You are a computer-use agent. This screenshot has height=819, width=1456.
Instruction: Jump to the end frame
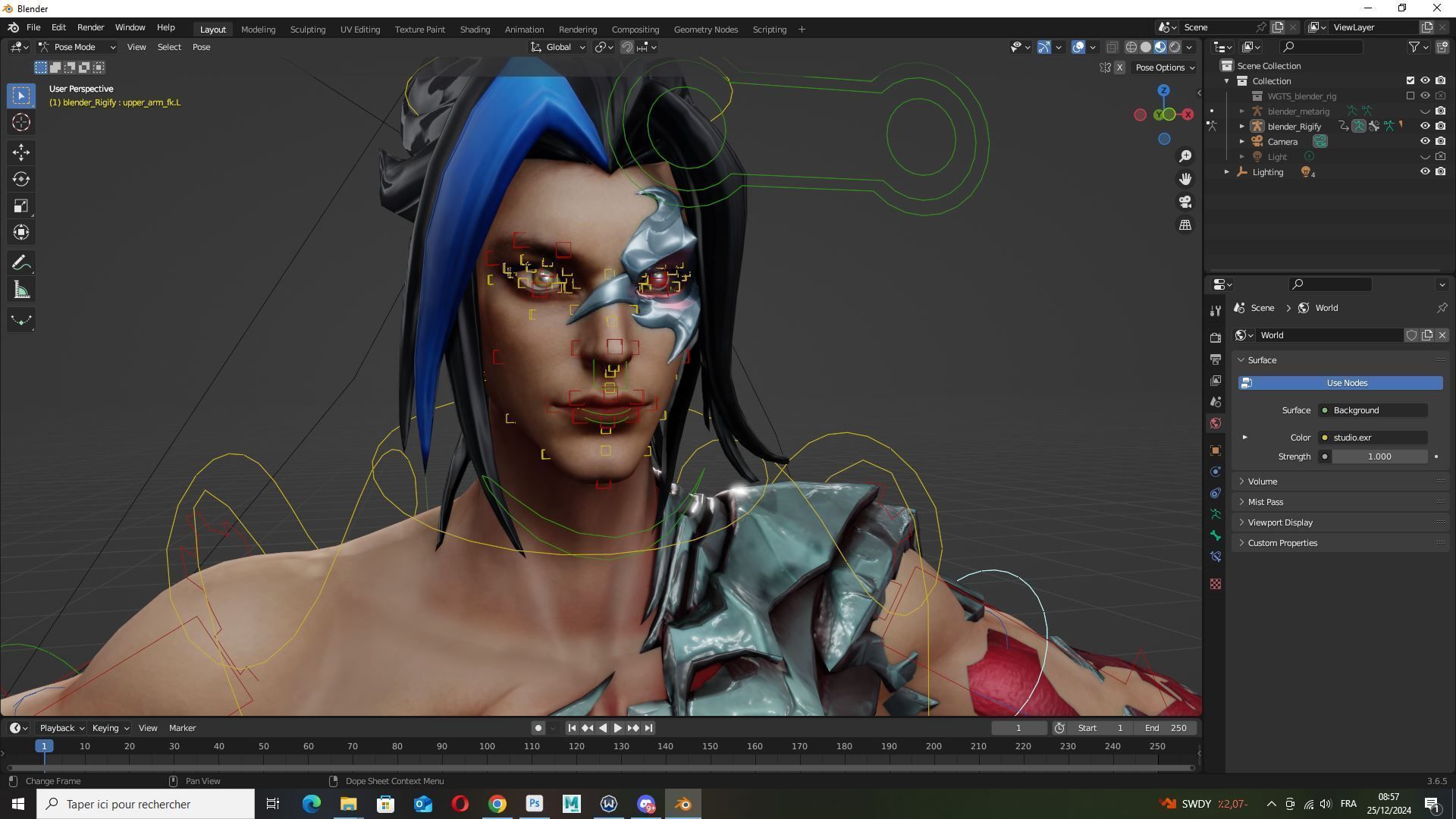coord(648,728)
